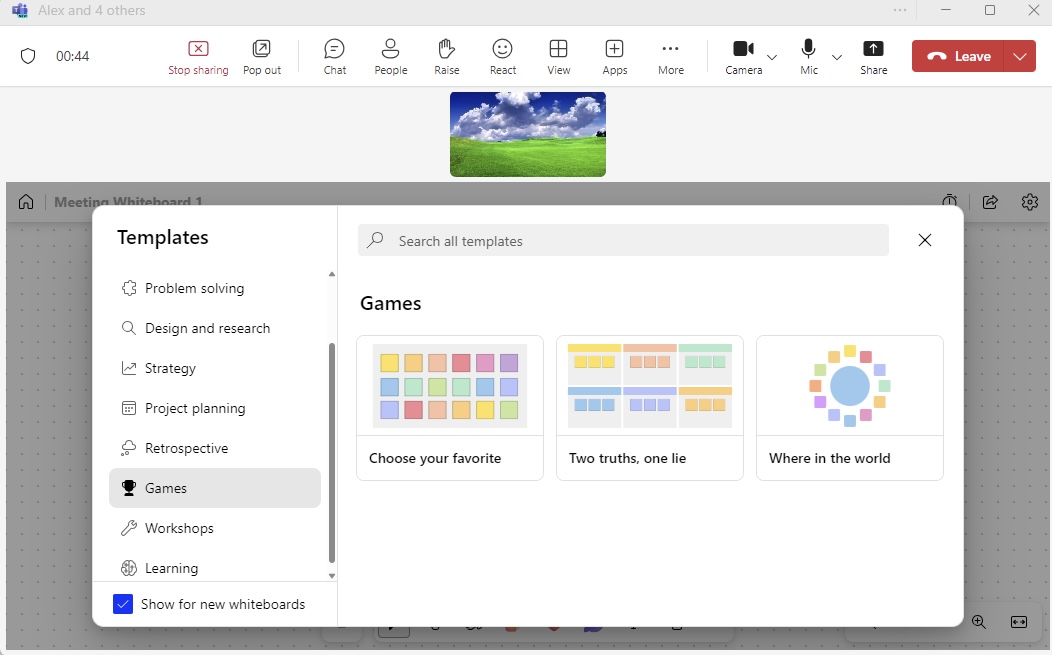The image size is (1052, 655).
Task: Click the category list scroll down arrow
Action: [x=331, y=576]
